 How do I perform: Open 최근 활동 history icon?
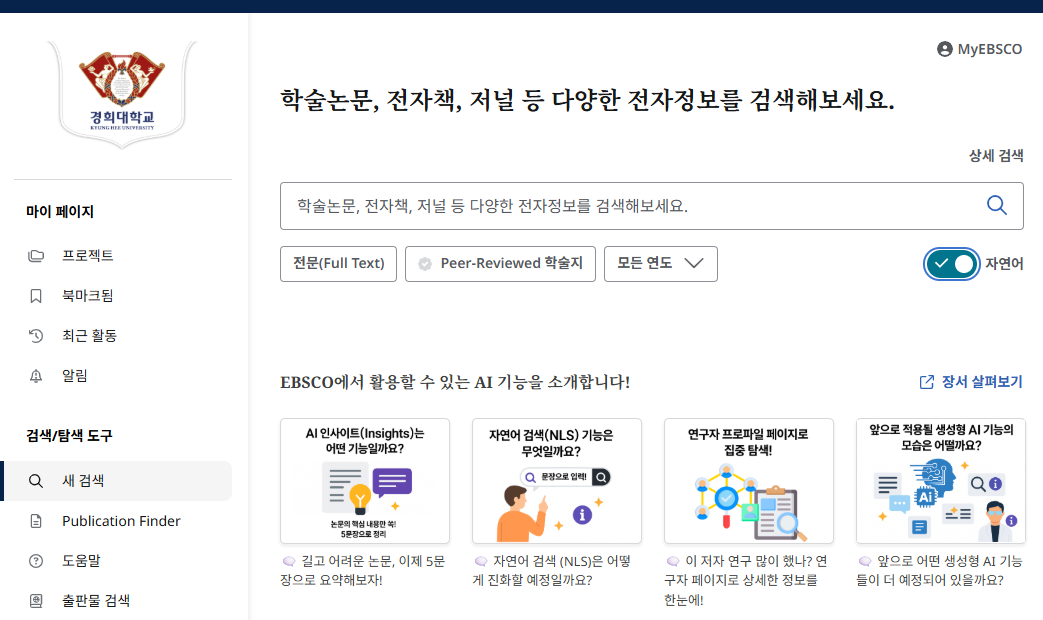point(36,336)
